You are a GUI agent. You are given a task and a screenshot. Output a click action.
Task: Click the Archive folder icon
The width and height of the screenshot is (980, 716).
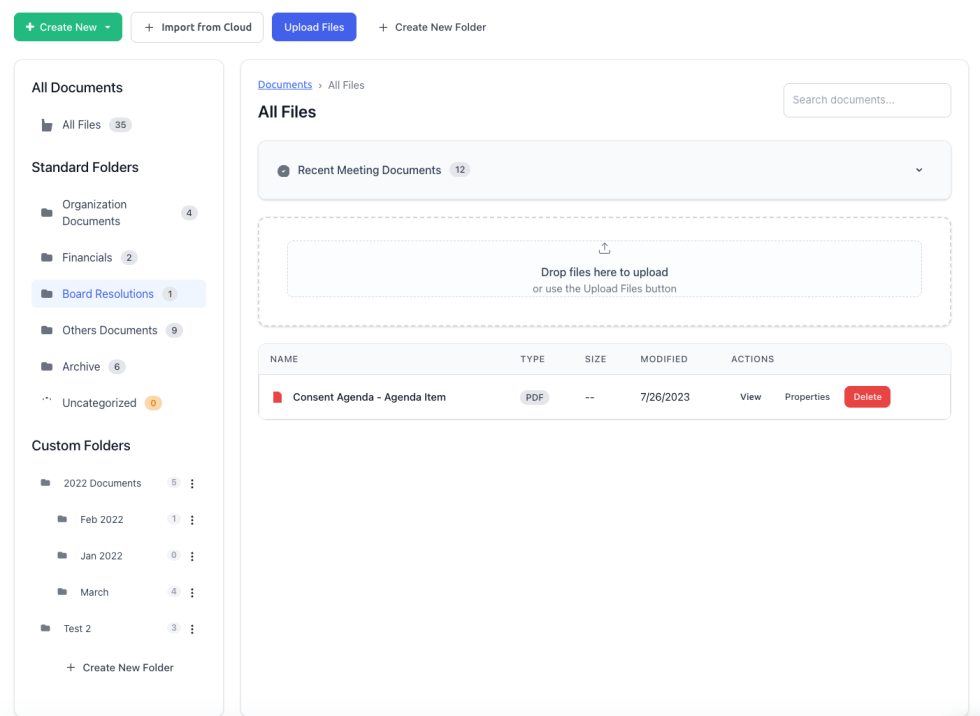47,366
